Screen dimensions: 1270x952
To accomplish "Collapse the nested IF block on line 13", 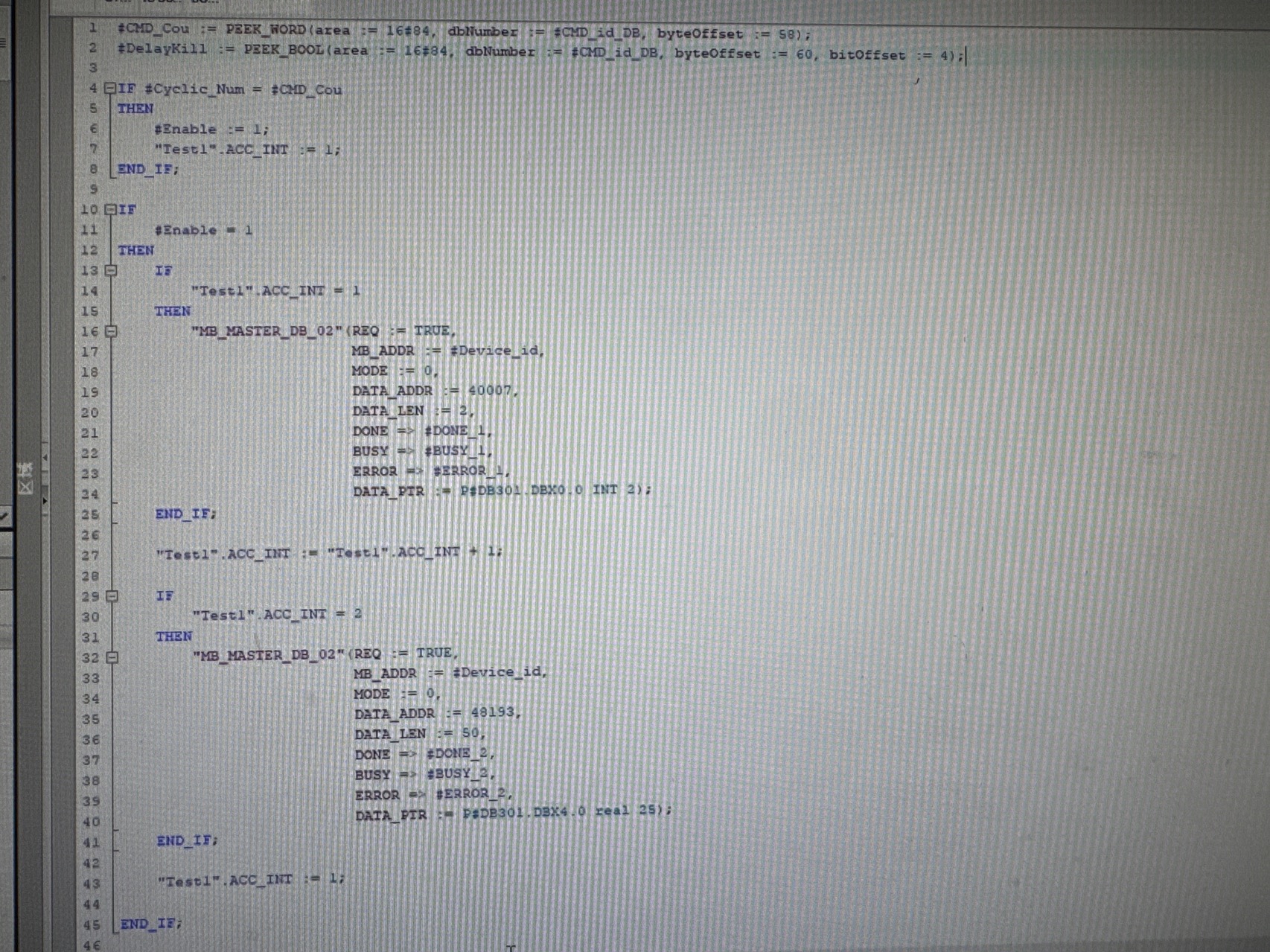I will pyautogui.click(x=111, y=271).
